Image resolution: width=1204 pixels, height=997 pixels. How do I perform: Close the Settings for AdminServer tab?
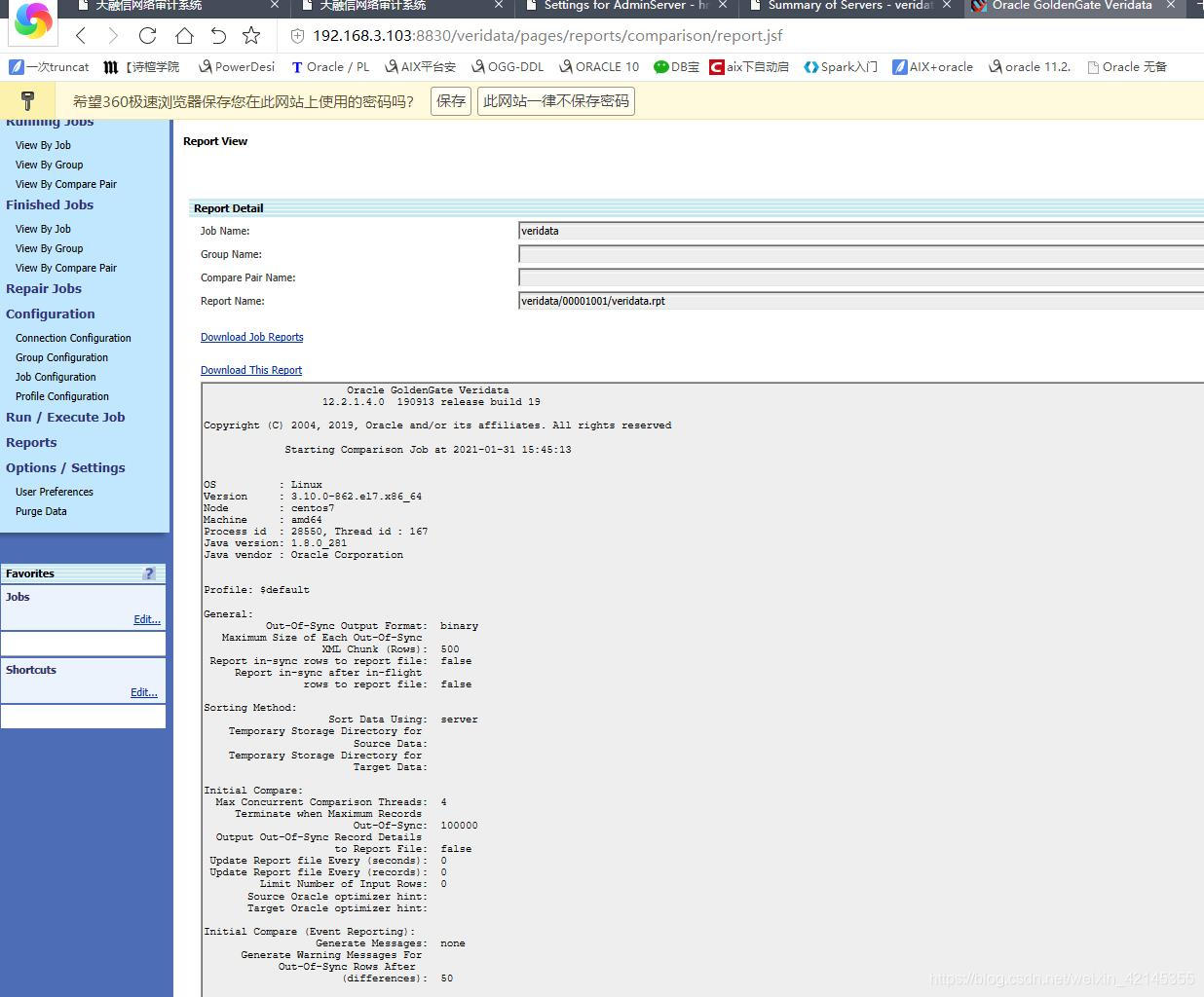(x=723, y=5)
